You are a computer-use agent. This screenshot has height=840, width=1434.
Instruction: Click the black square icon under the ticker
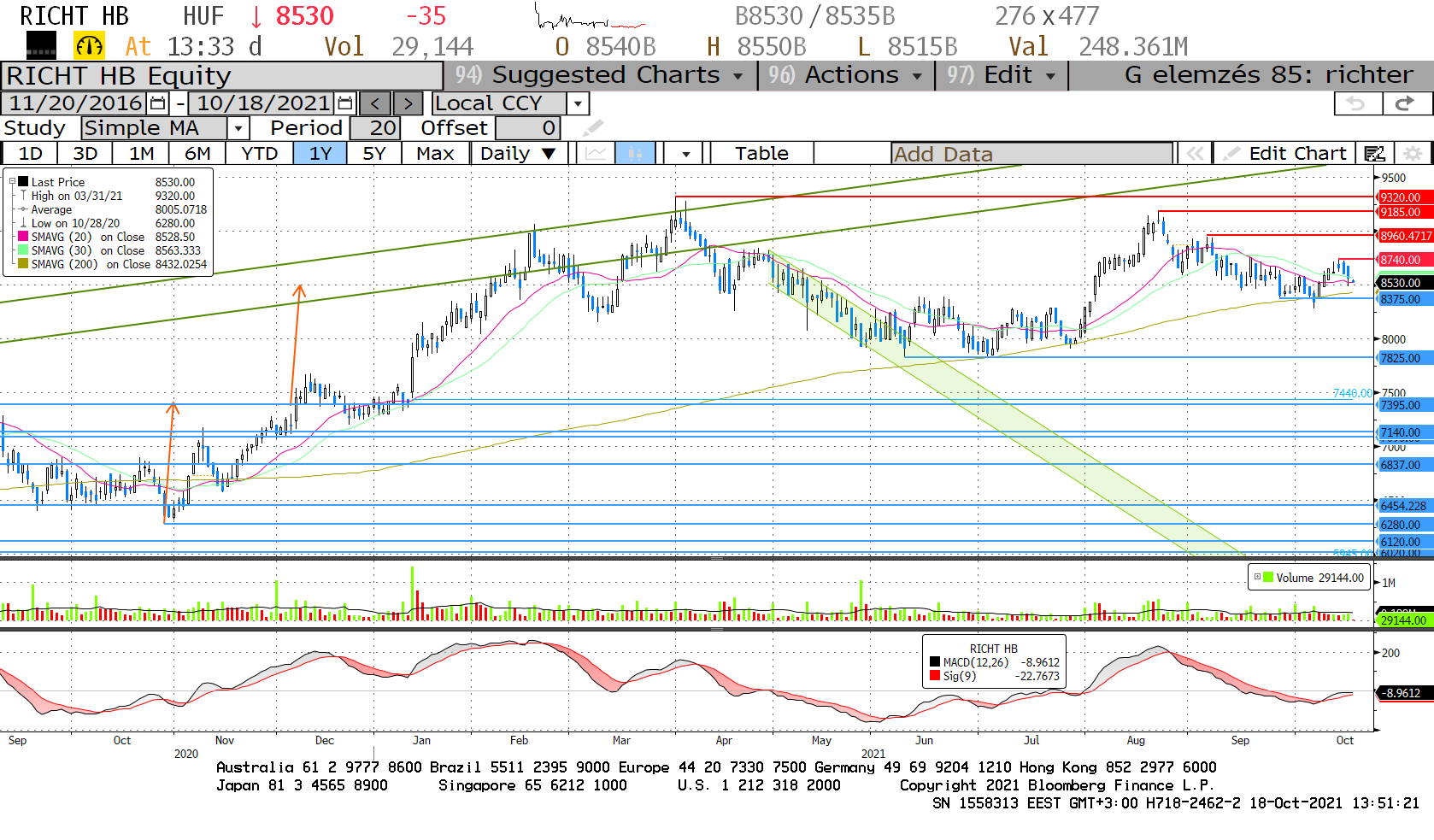point(41,45)
